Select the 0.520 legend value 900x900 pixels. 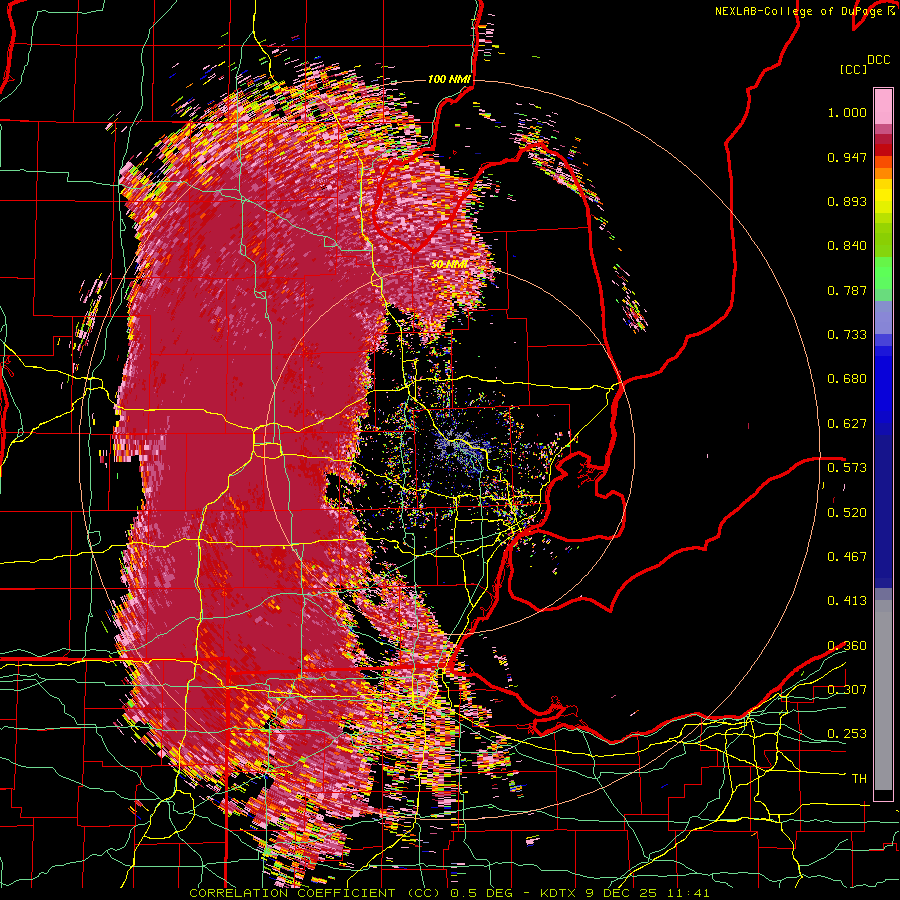847,513
